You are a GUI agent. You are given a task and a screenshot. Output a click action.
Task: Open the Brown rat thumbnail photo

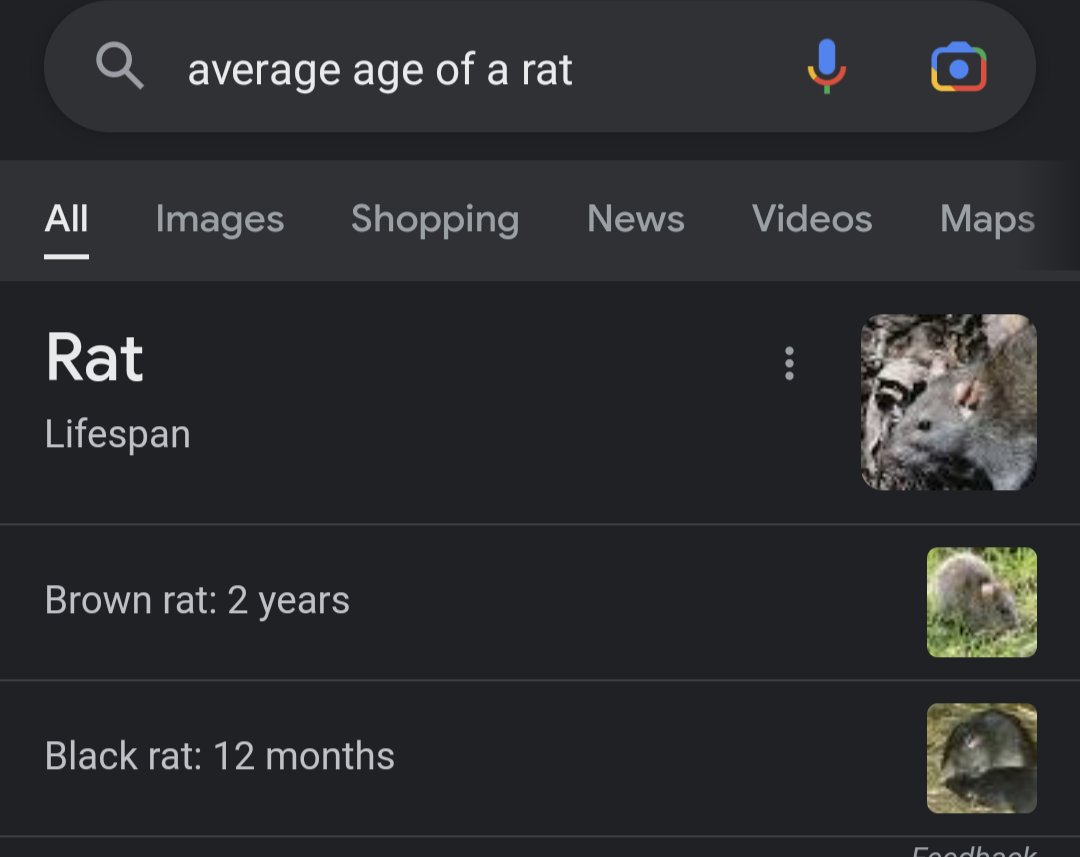point(982,602)
